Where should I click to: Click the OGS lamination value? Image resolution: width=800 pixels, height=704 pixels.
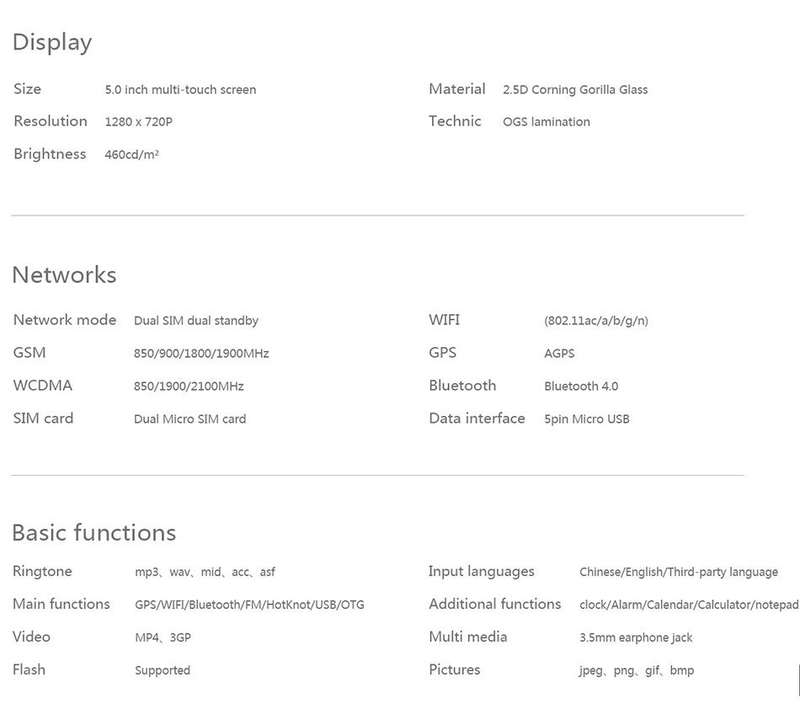coord(546,122)
